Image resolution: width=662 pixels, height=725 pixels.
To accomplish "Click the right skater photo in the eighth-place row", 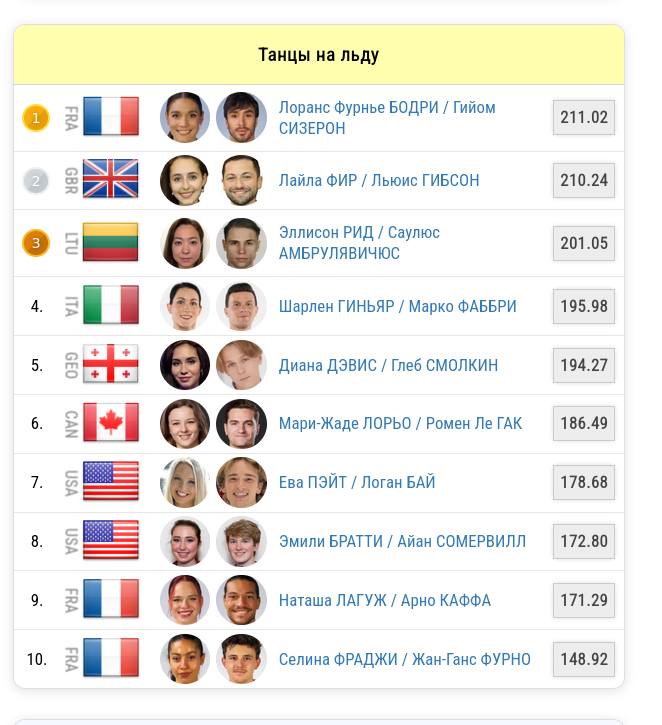I will click(x=241, y=541).
